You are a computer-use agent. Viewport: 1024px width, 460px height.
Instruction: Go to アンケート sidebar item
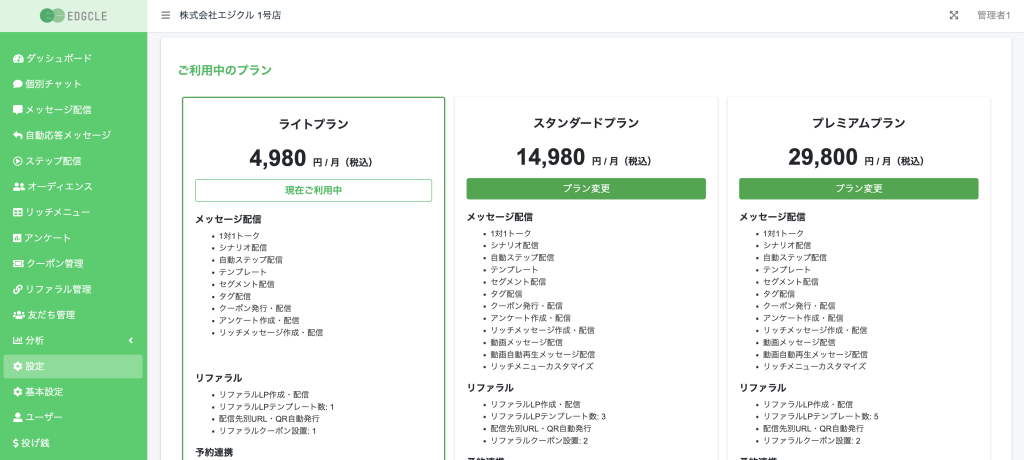[42, 238]
